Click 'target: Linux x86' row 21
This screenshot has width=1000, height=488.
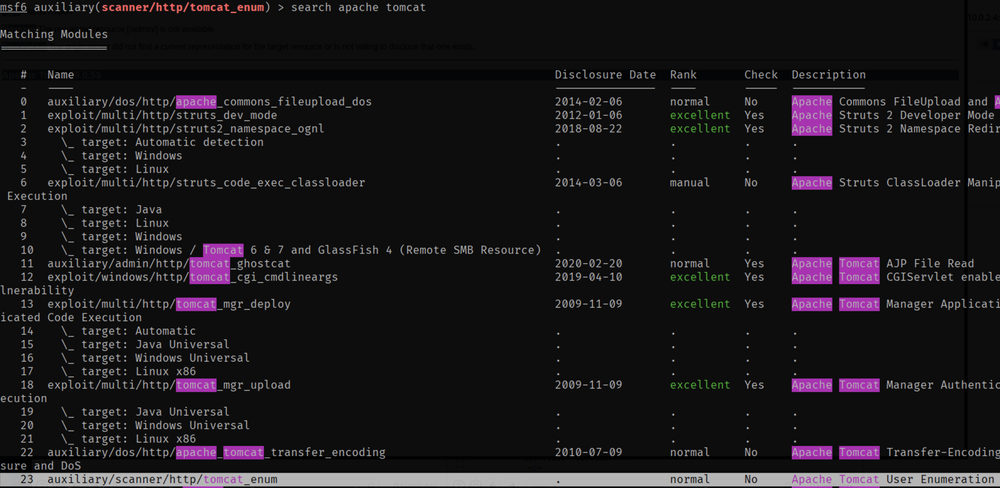coord(128,439)
